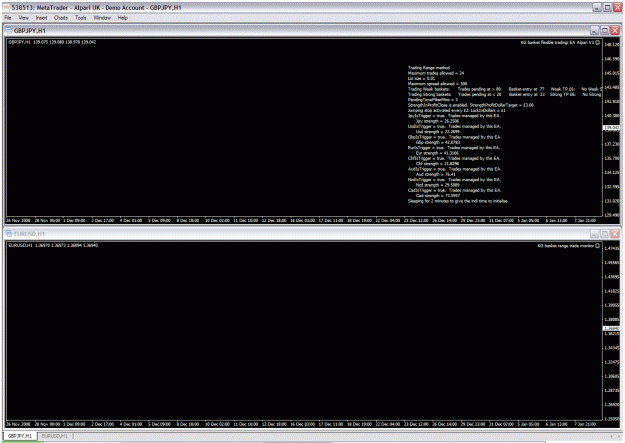Click the GBPJPY,H1 chart window icon

[9, 30]
